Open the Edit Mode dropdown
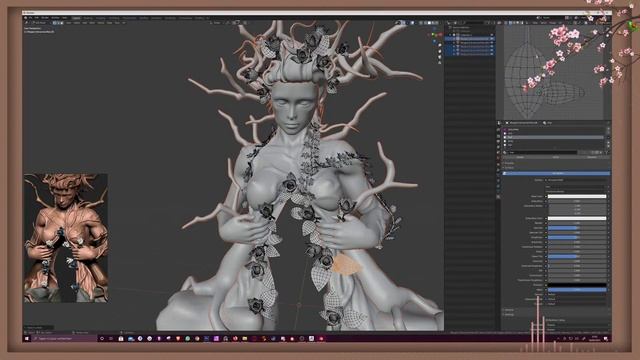This screenshot has width=640, height=360. tap(40, 23)
